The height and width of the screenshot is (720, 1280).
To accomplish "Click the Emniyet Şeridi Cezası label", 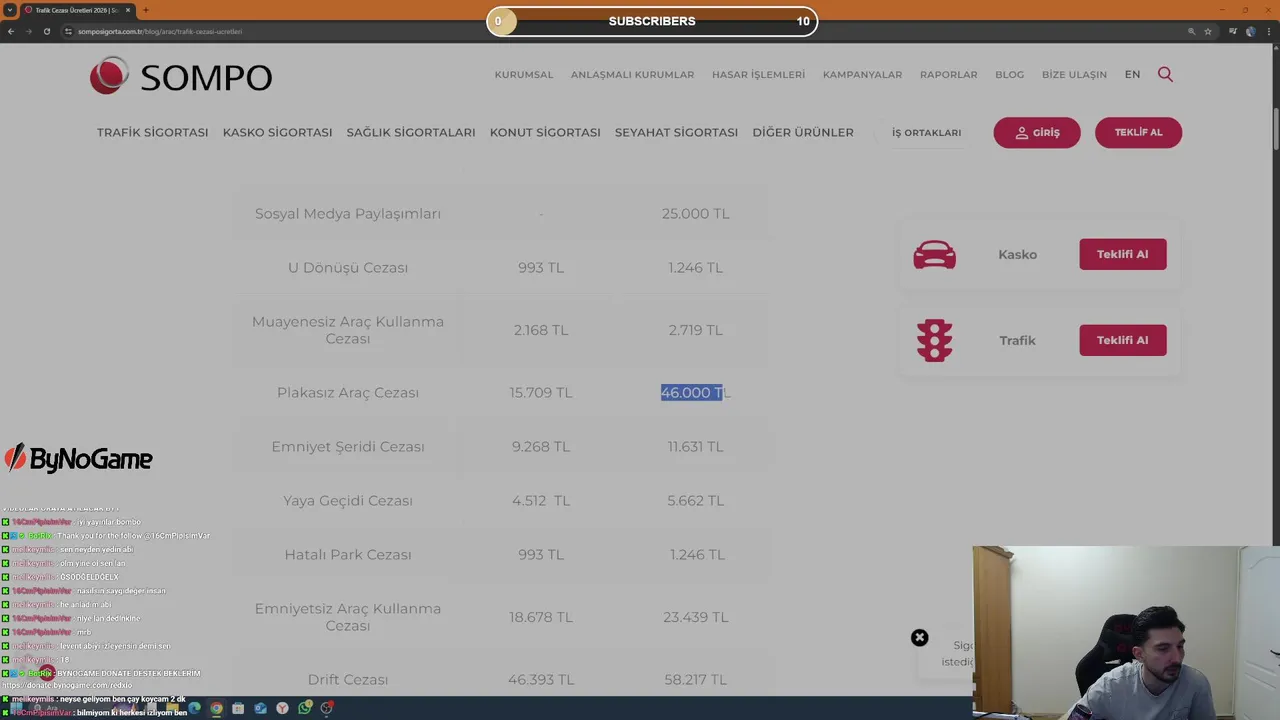I will pyautogui.click(x=348, y=447).
